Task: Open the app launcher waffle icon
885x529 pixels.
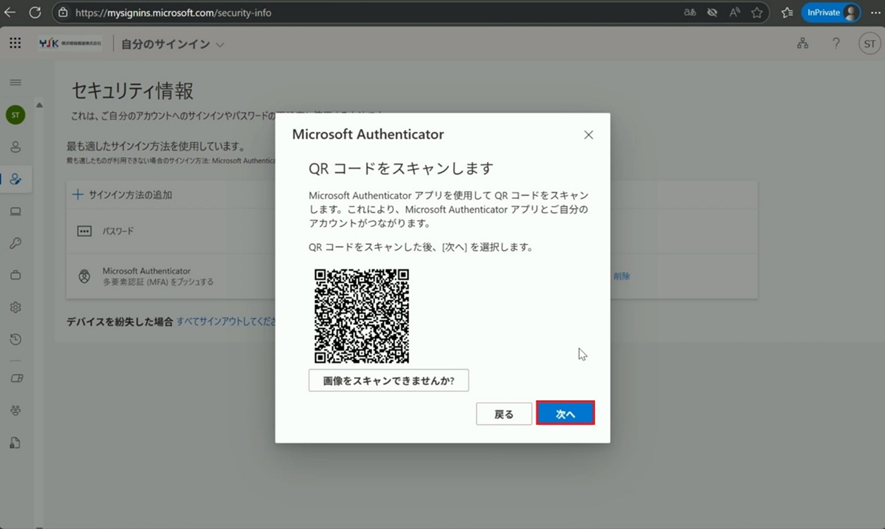Action: [15, 44]
